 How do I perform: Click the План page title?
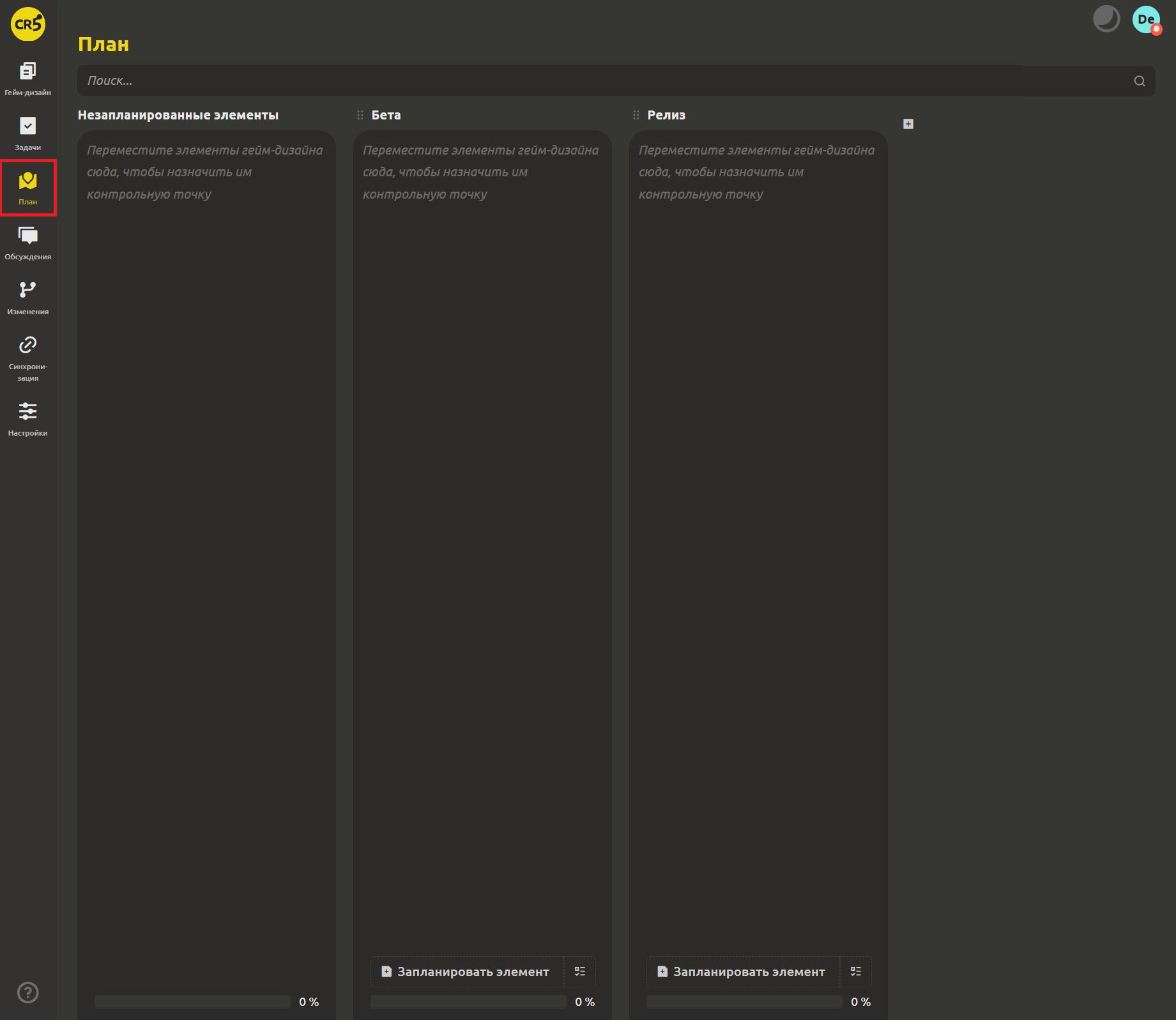pyautogui.click(x=103, y=44)
